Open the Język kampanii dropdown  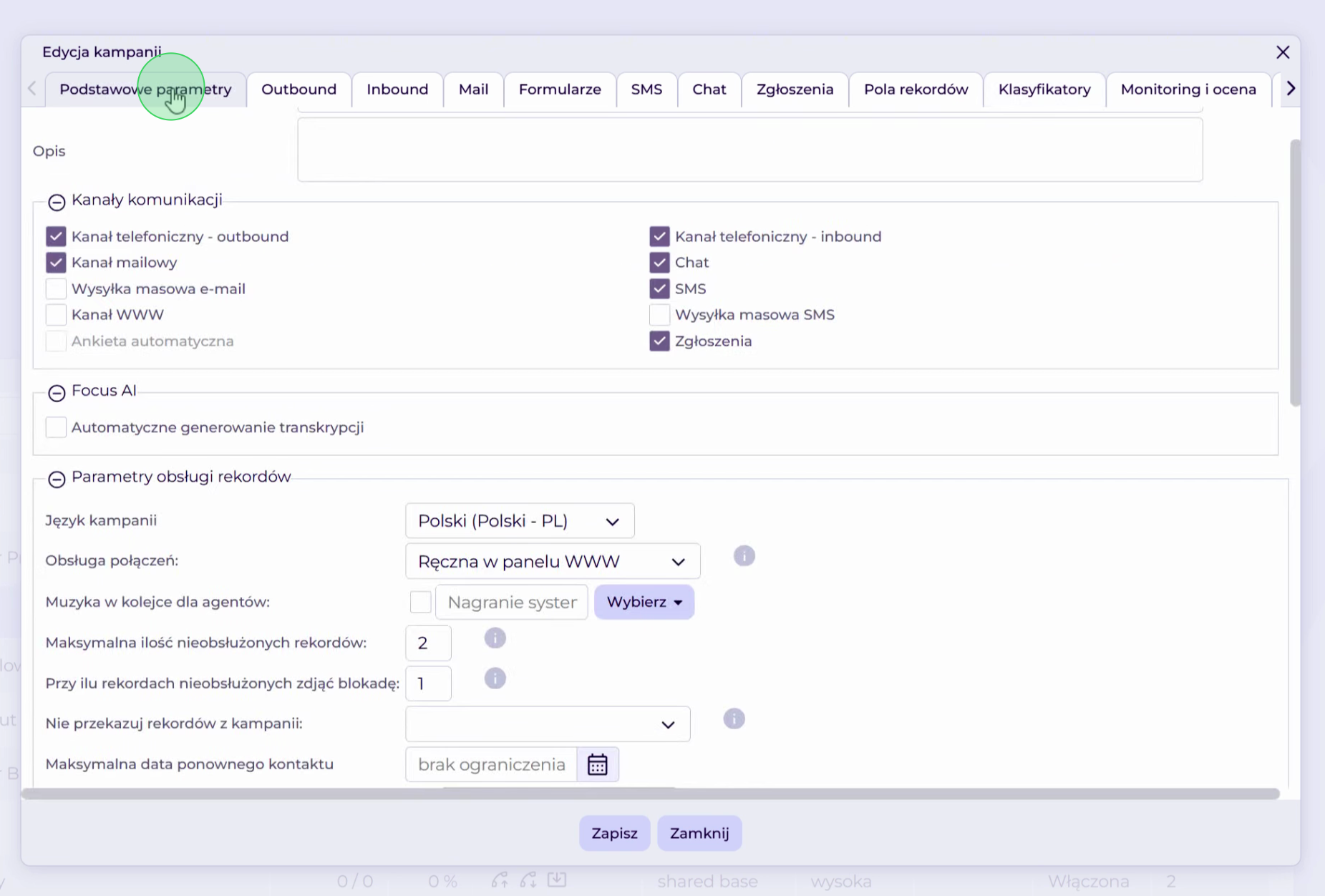click(520, 521)
